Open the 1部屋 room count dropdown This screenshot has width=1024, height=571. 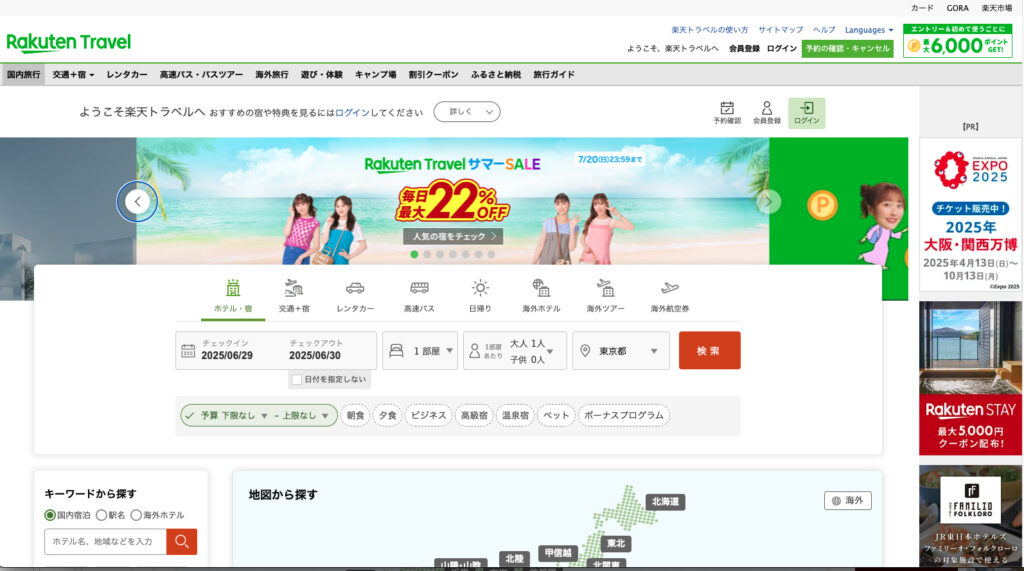pos(420,351)
